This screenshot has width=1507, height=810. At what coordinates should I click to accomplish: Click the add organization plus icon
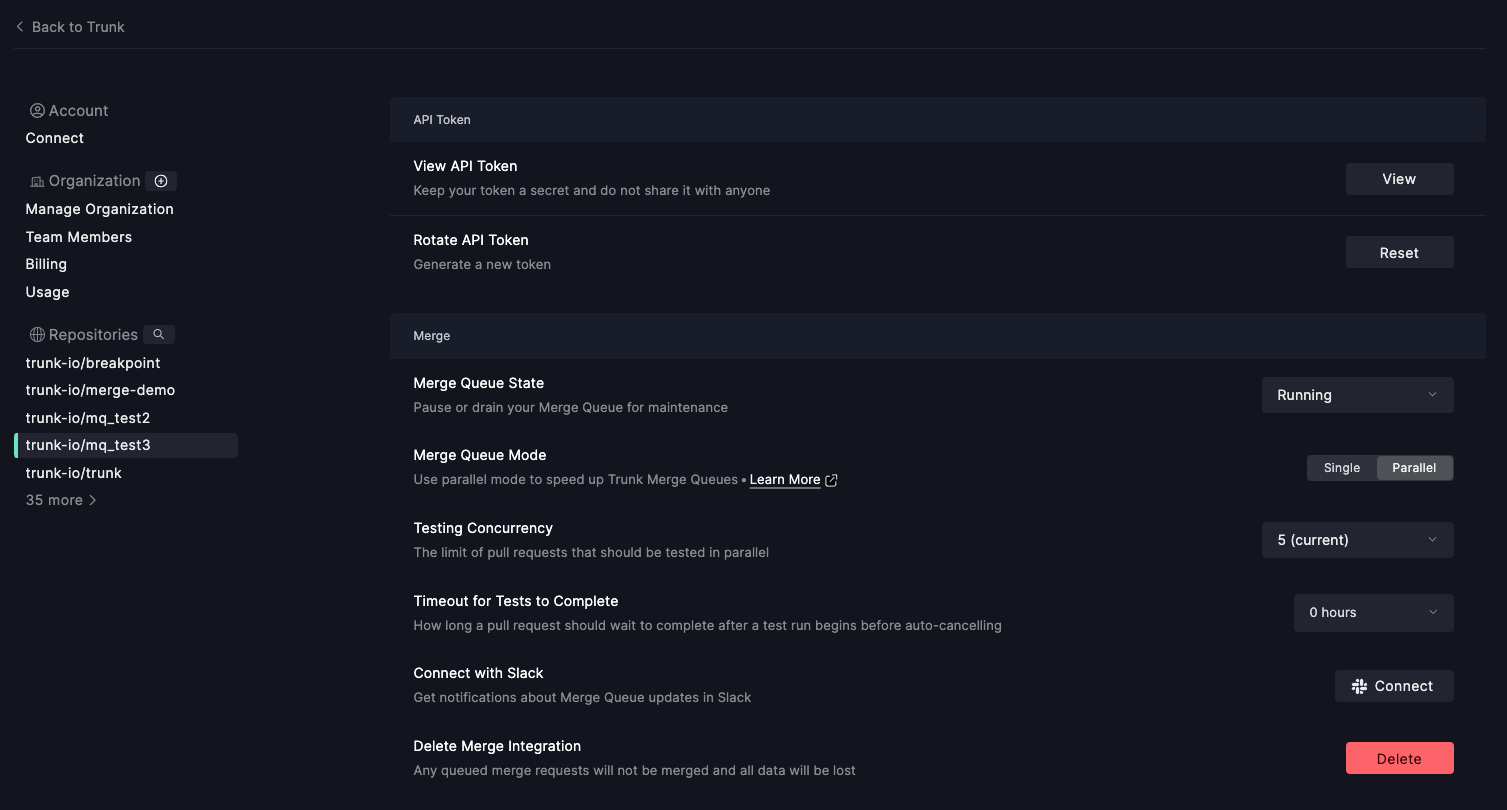161,181
